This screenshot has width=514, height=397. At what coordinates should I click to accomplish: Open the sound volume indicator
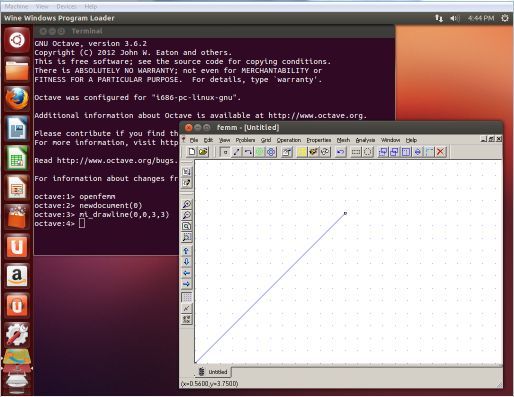click(455, 18)
